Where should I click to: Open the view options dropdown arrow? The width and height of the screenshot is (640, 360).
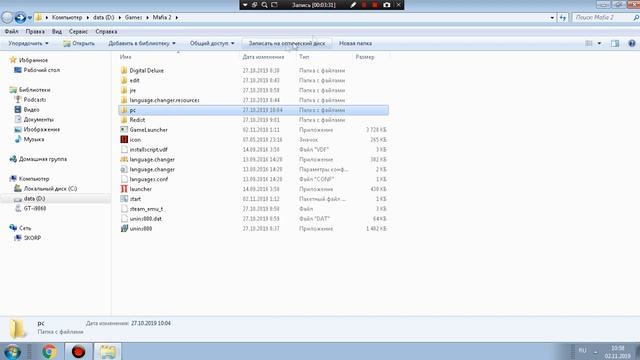coord(599,43)
